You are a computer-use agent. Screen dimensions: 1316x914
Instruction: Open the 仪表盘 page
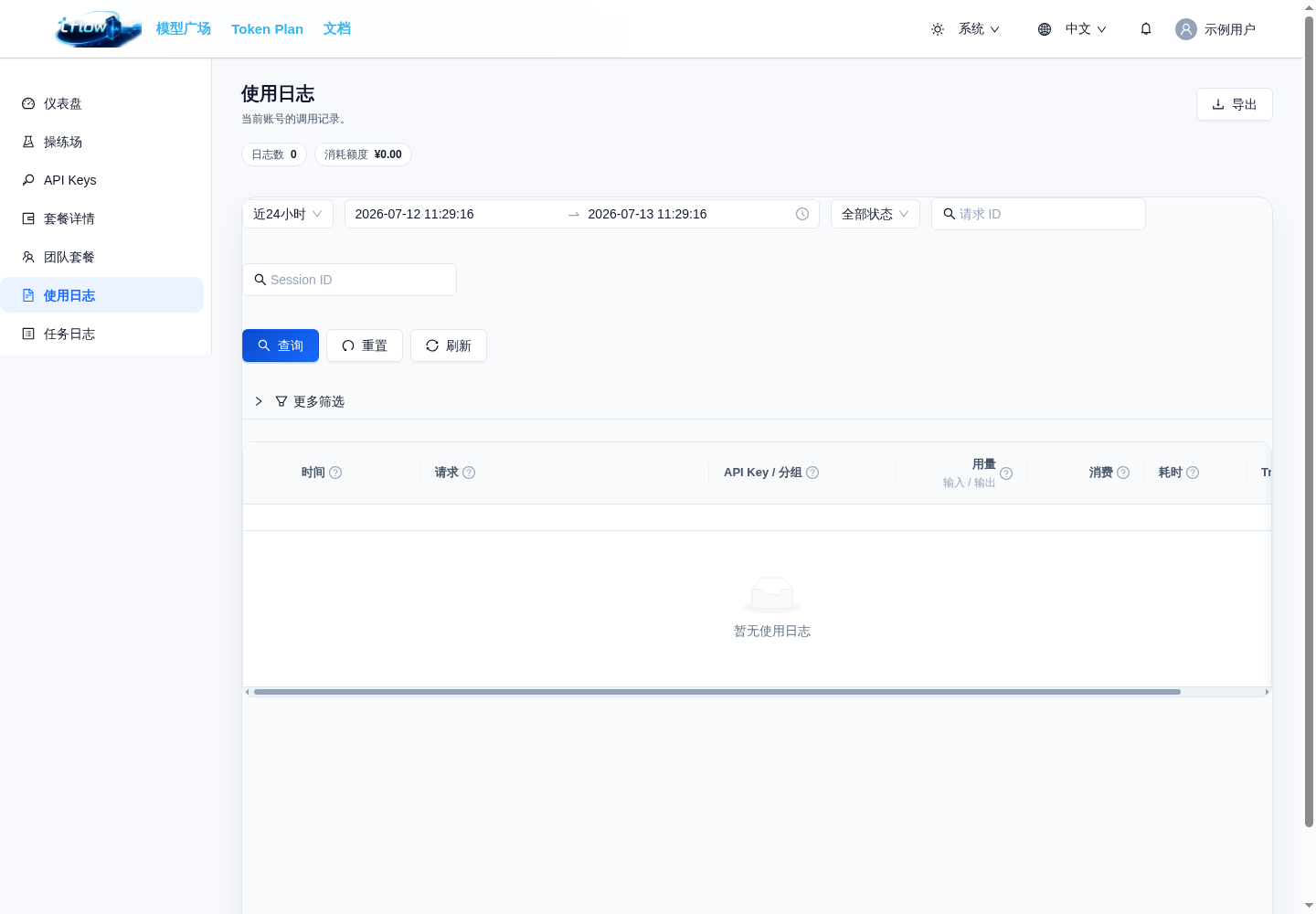tap(101, 103)
